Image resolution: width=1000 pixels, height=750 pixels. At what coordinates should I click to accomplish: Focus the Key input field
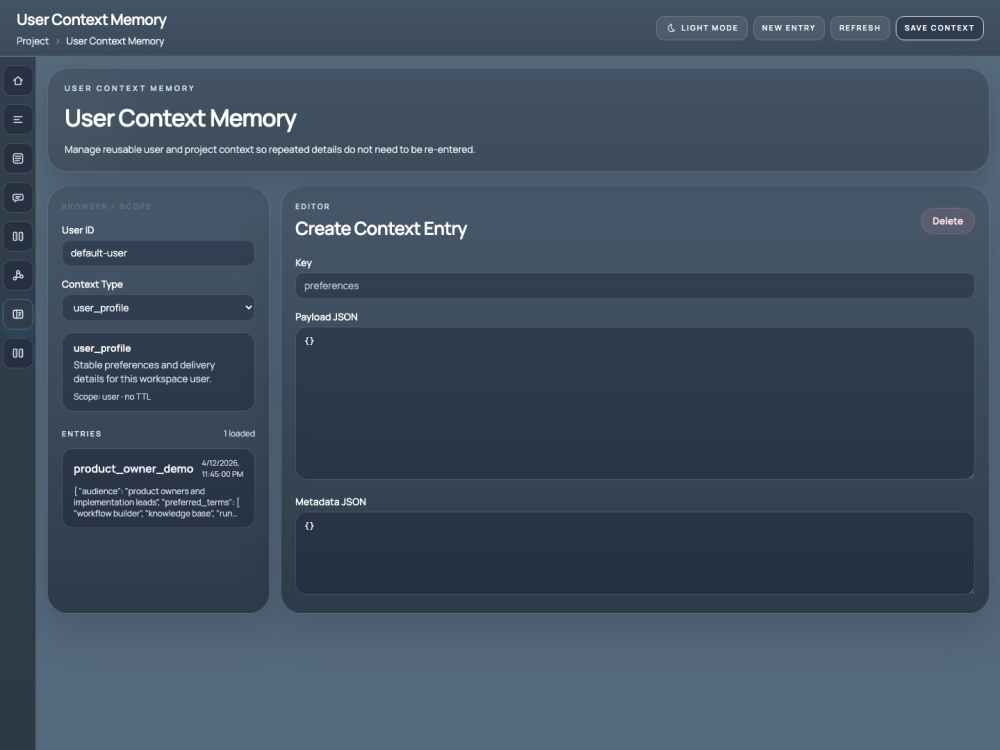635,286
